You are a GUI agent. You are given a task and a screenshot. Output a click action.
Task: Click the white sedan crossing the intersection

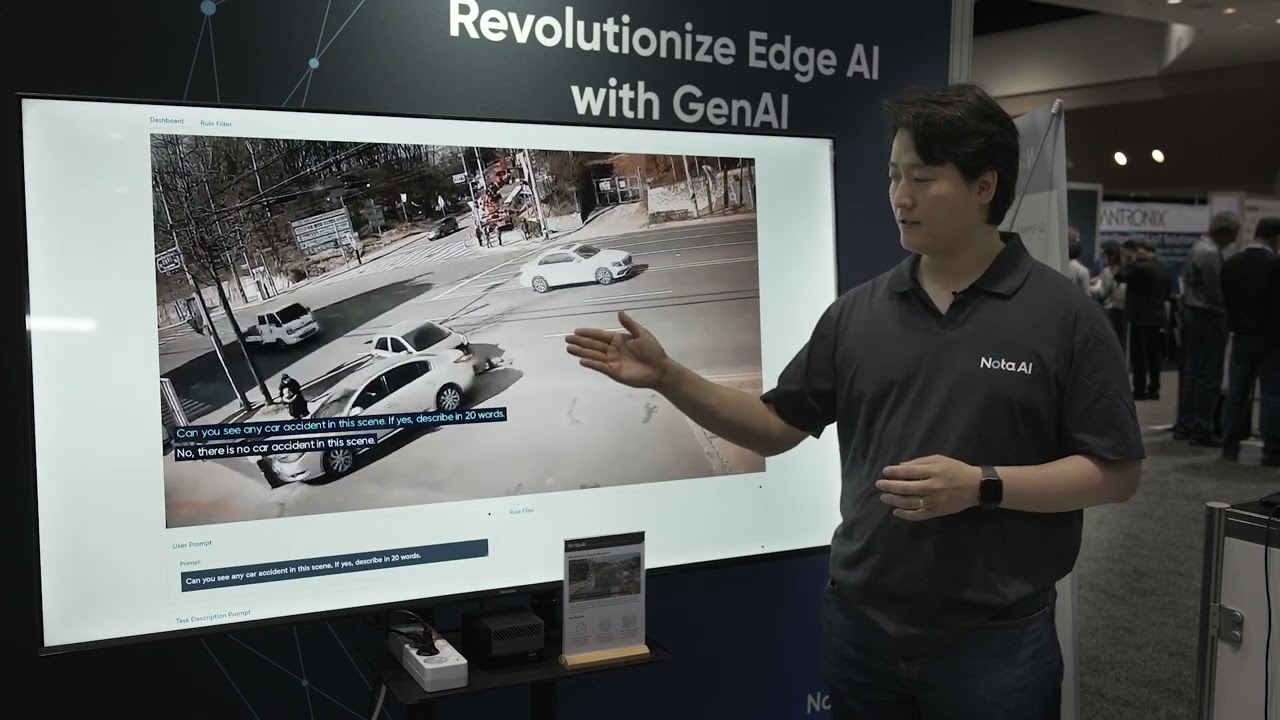pos(576,266)
